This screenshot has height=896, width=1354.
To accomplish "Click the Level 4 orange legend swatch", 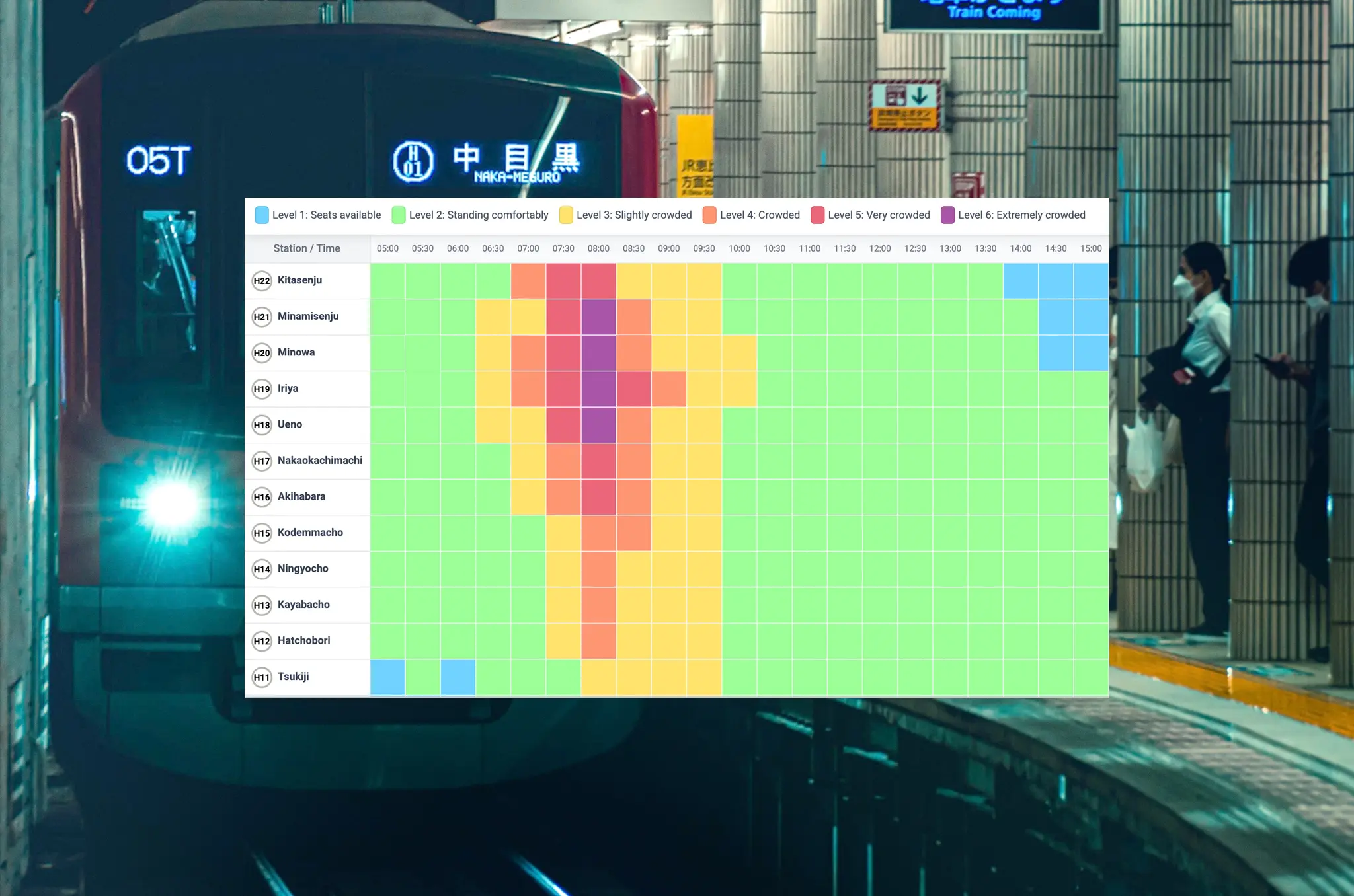I will click(709, 215).
